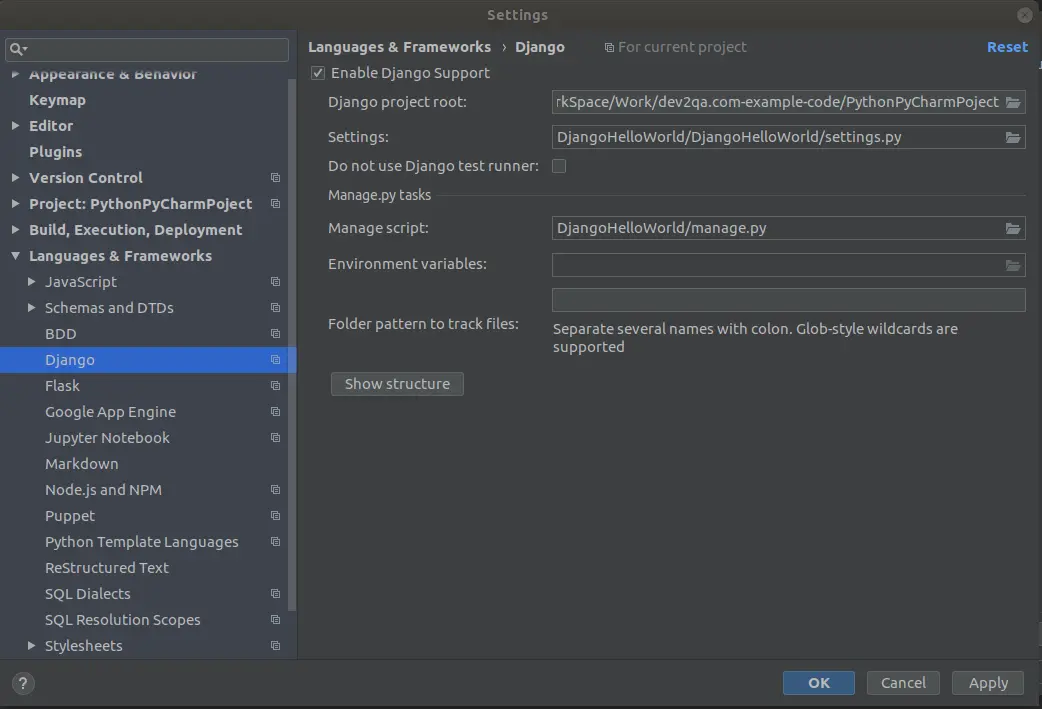Select the BDD settings item
Viewport: 1042px width, 709px height.
click(60, 334)
